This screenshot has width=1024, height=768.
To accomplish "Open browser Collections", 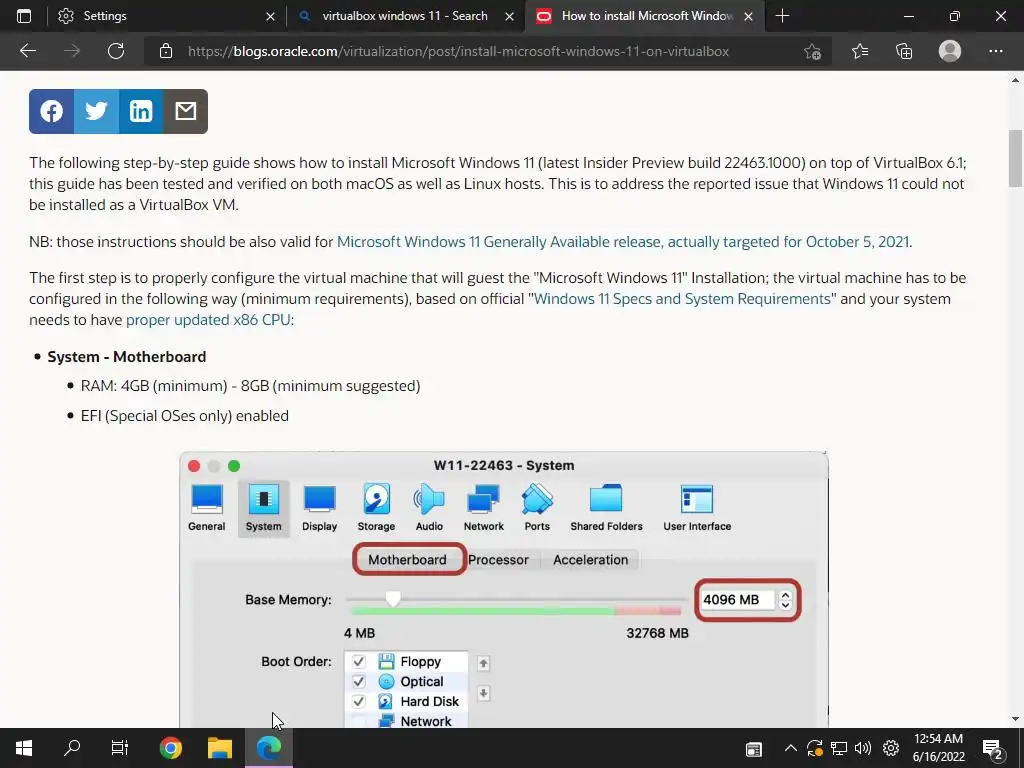I will [904, 51].
